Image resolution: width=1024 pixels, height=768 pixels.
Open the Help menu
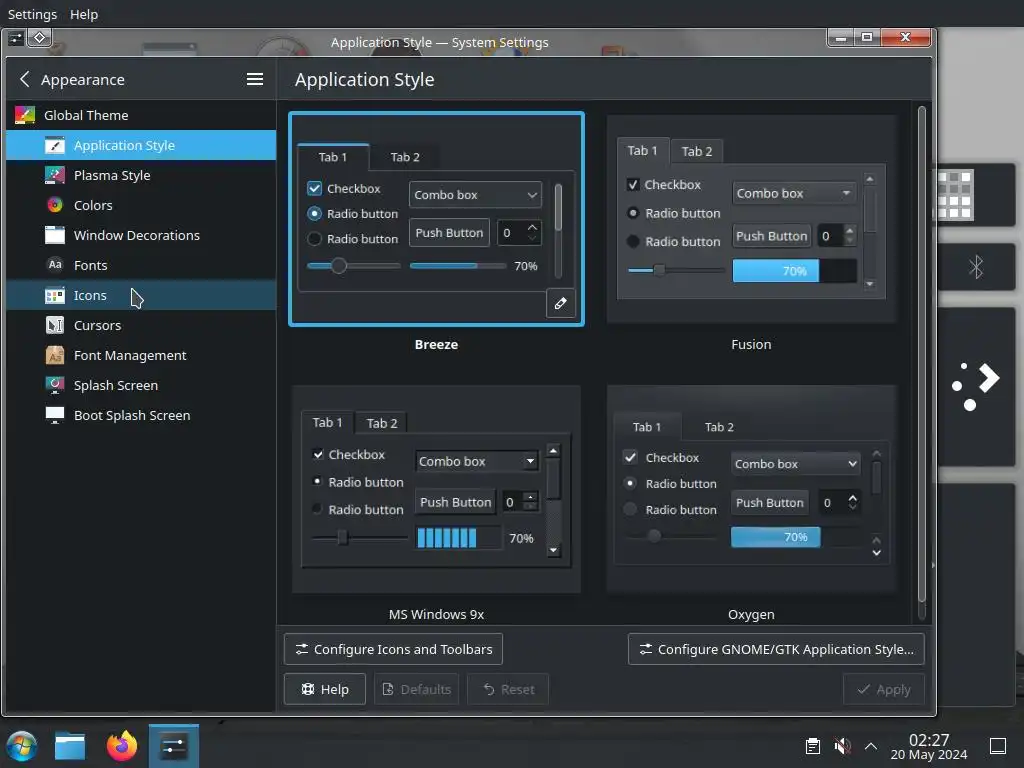[84, 14]
